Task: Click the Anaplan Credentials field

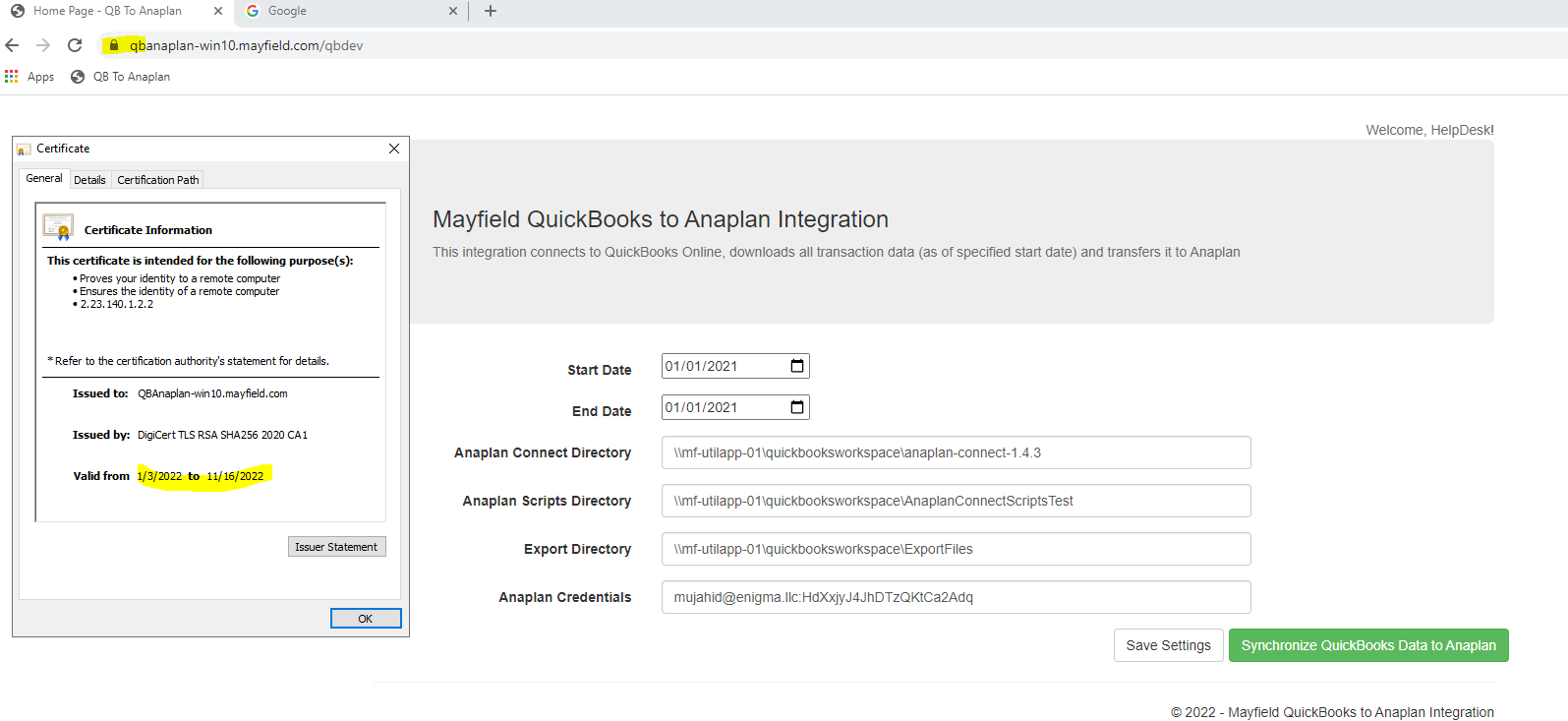Action: [x=956, y=597]
